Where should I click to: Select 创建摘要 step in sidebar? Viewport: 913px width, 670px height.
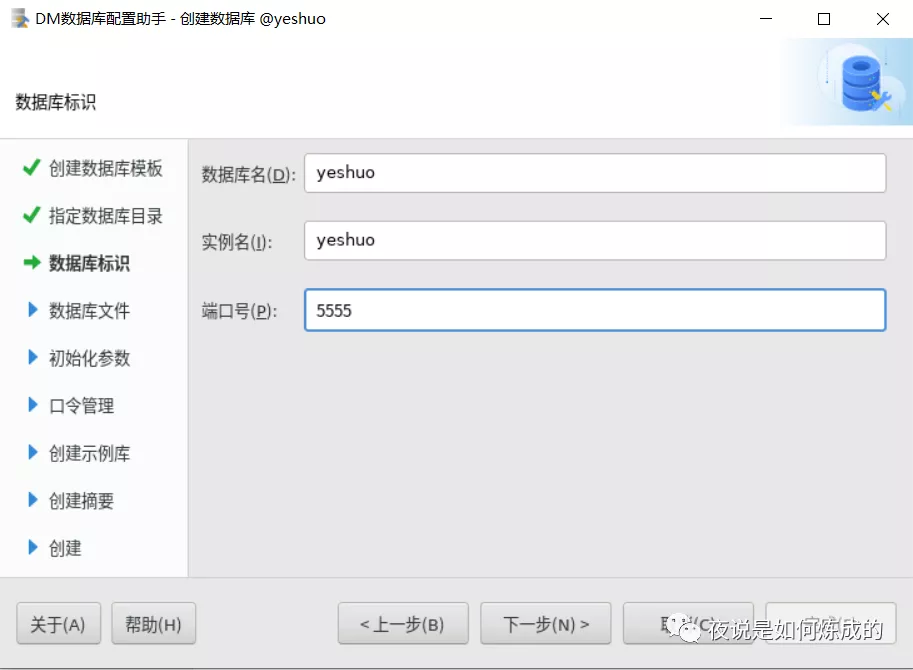pos(82,501)
